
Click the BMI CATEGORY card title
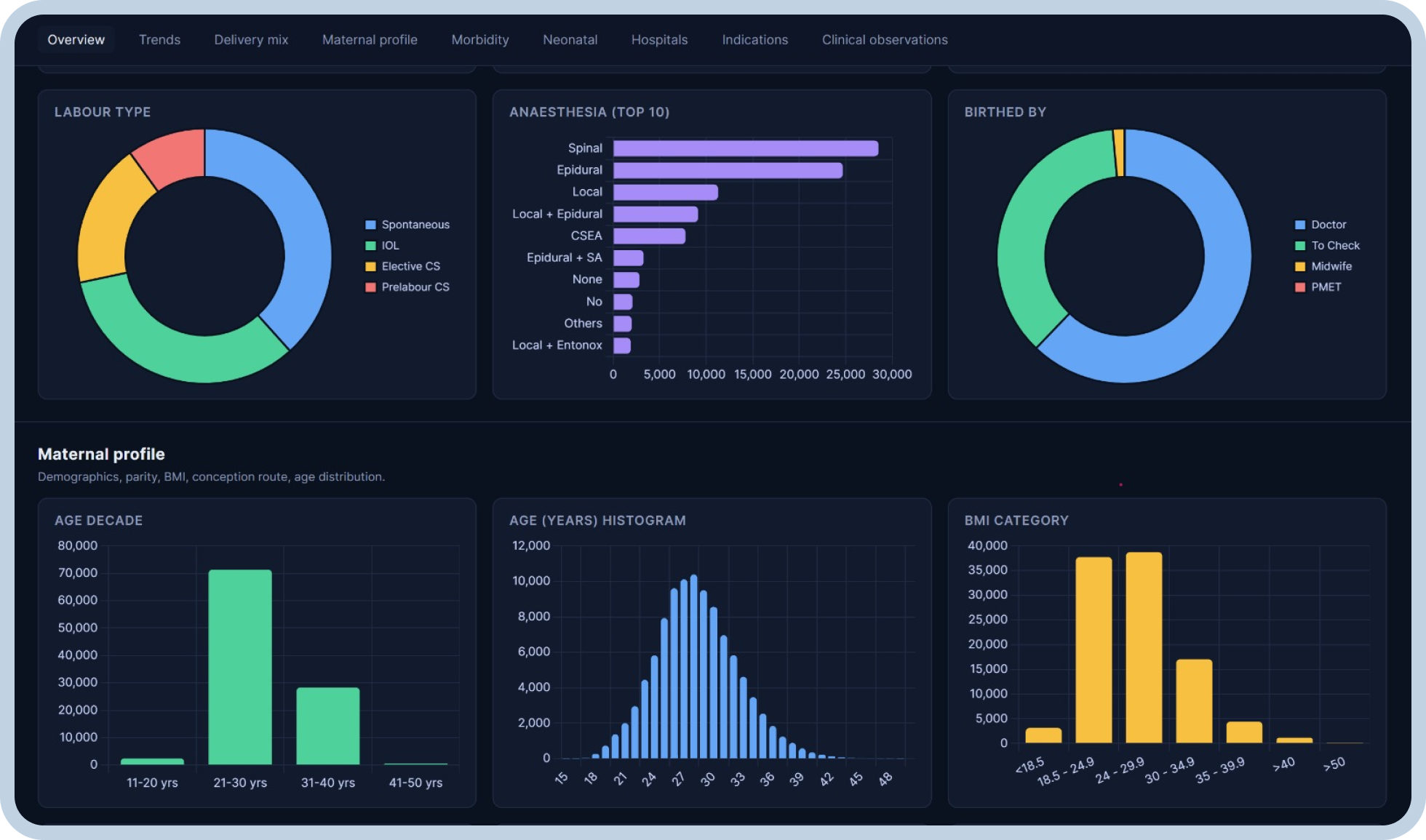[x=1016, y=521]
